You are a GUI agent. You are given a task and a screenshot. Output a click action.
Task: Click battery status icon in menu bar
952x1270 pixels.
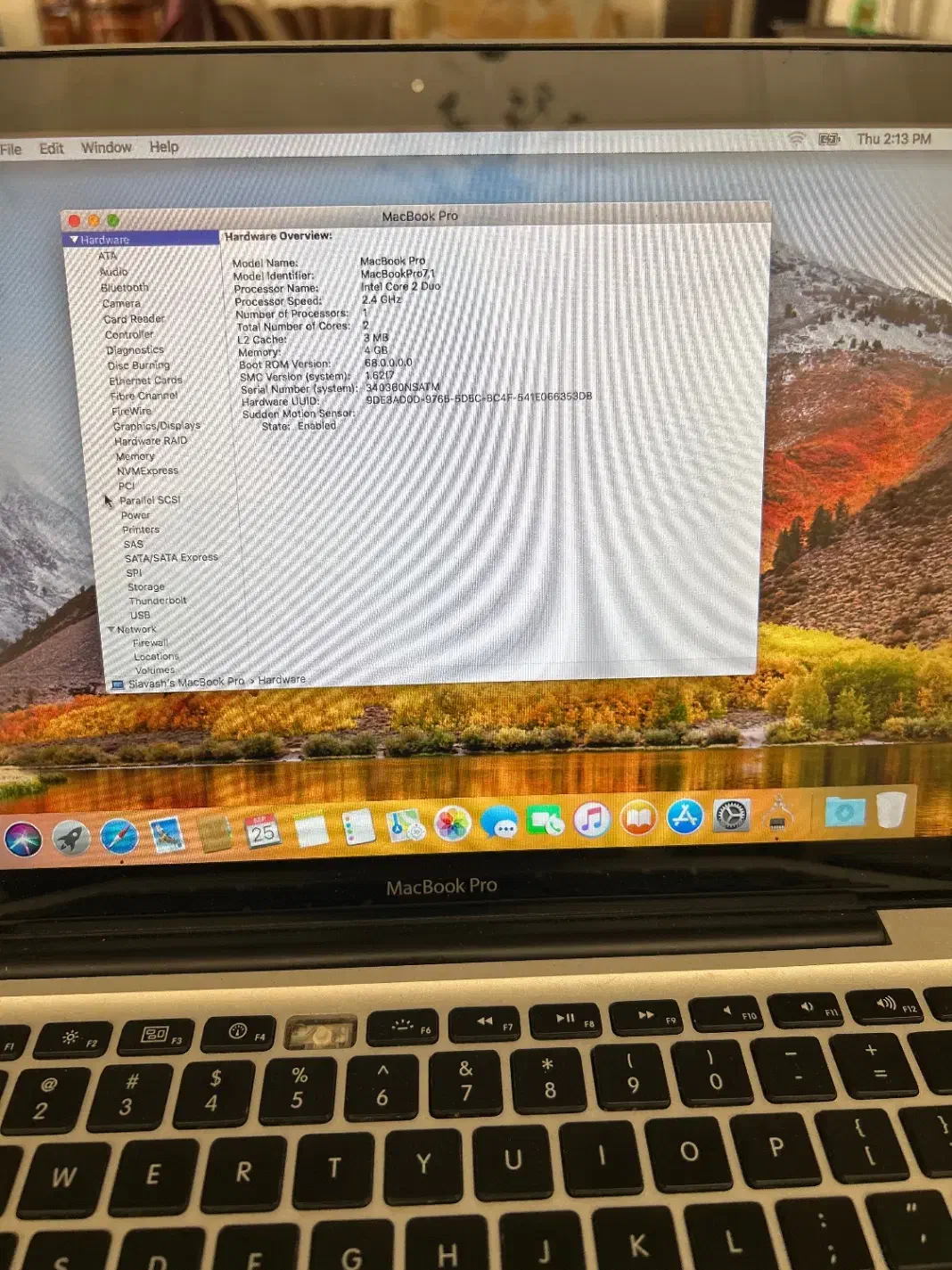tap(830, 139)
